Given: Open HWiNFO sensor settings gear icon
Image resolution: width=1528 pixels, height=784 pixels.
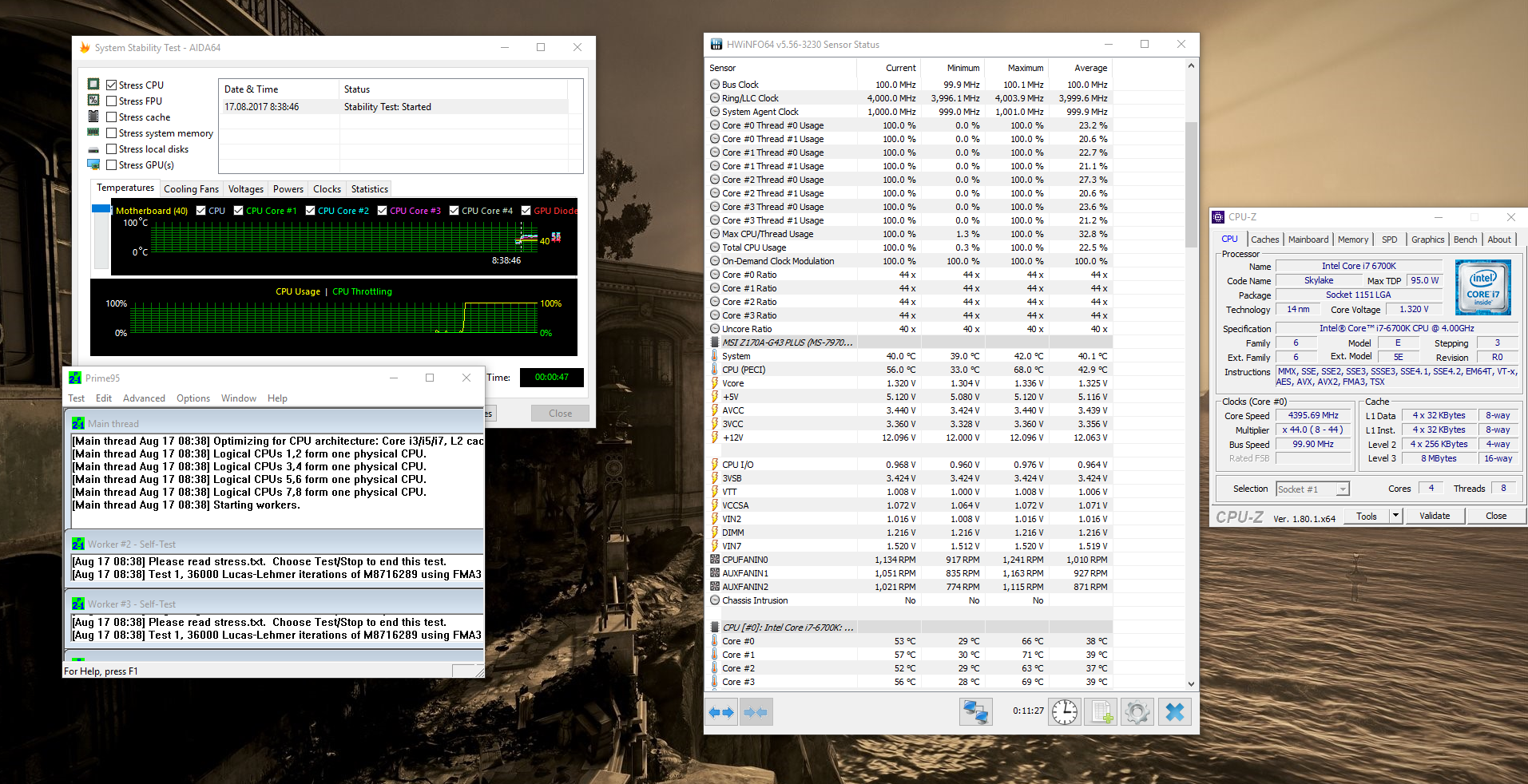Looking at the screenshot, I should coord(1137,711).
